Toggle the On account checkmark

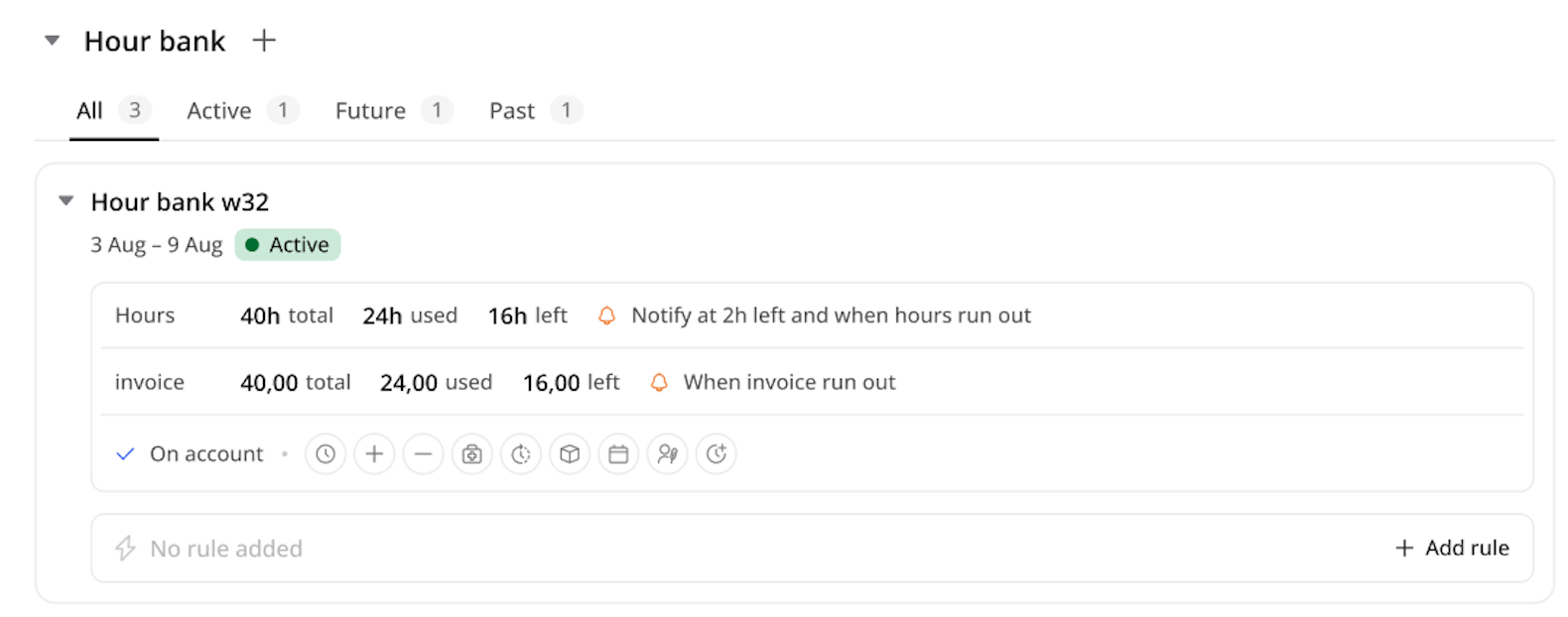pos(125,454)
